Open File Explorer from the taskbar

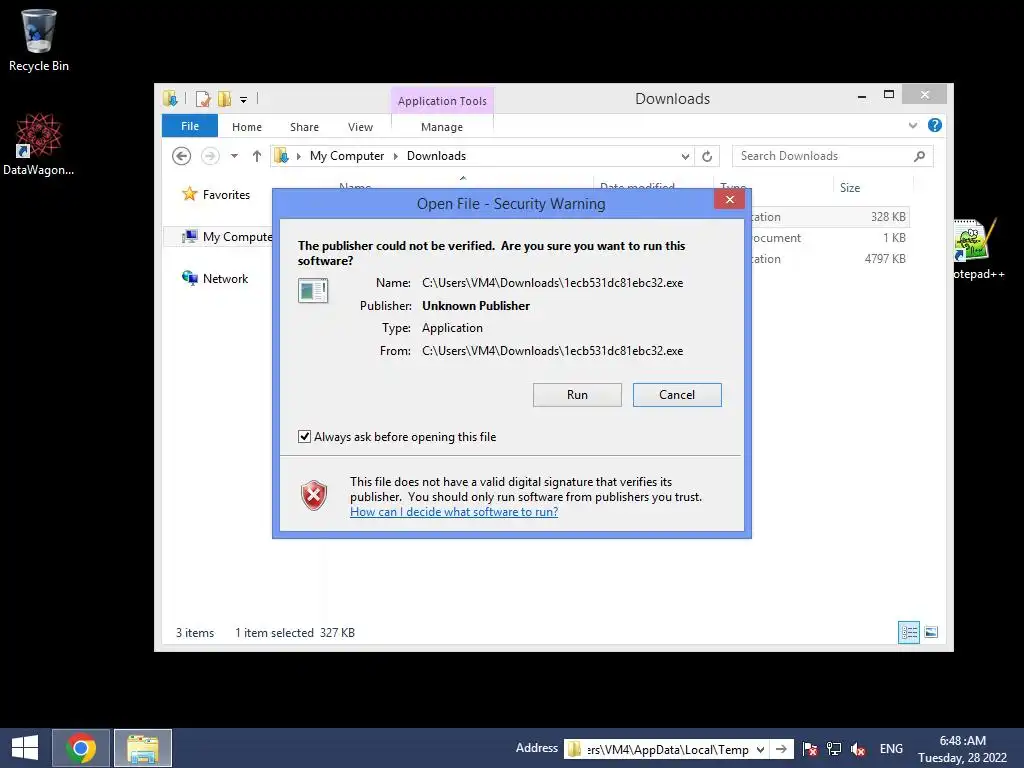[x=143, y=748]
